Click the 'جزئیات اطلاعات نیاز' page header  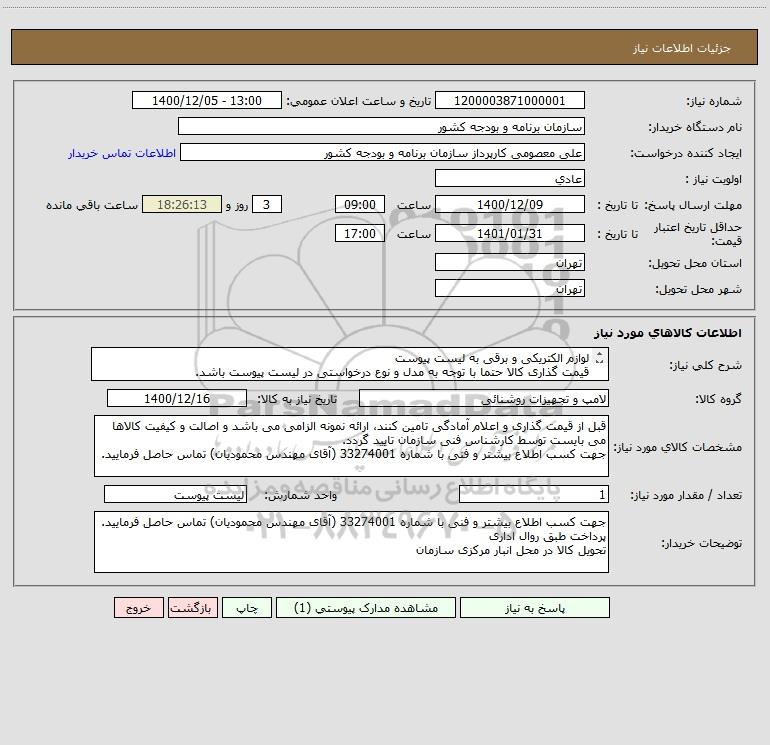[x=681, y=48]
